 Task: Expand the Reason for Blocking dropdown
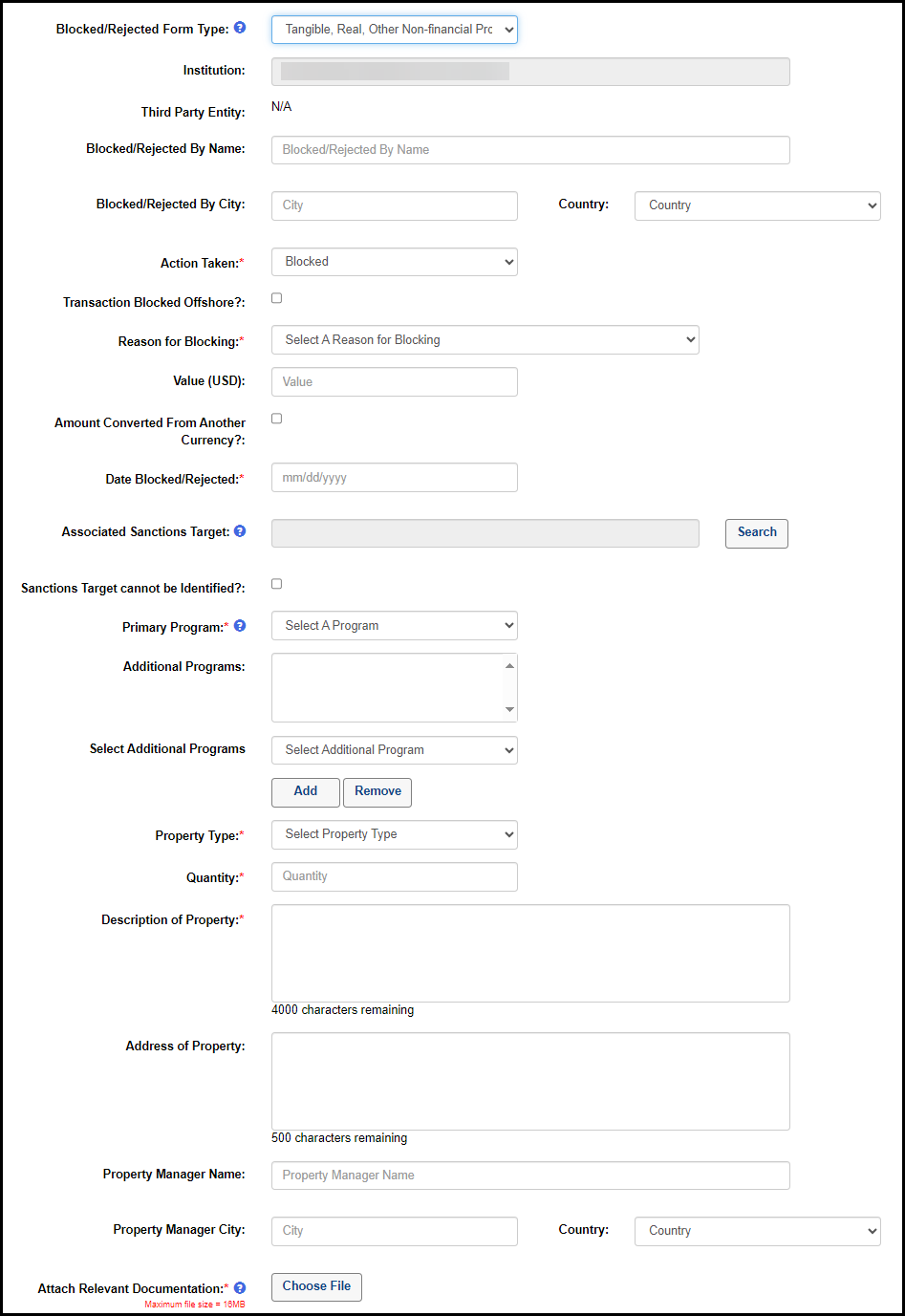tap(485, 340)
